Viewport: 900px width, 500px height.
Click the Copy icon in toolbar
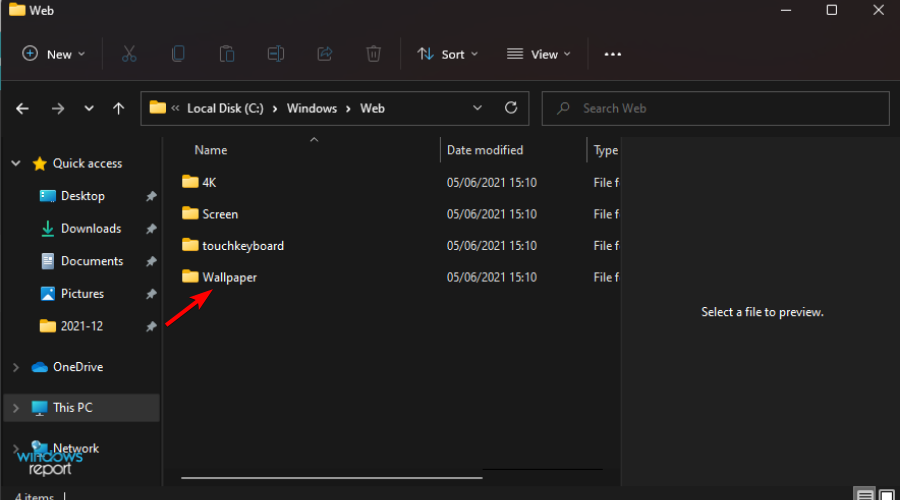pos(178,54)
